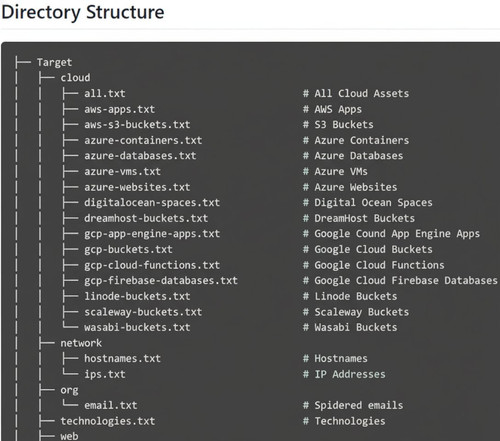Select the '# Wasabi Buckets' comment
Screen dimensions: 500x441
tap(350, 327)
